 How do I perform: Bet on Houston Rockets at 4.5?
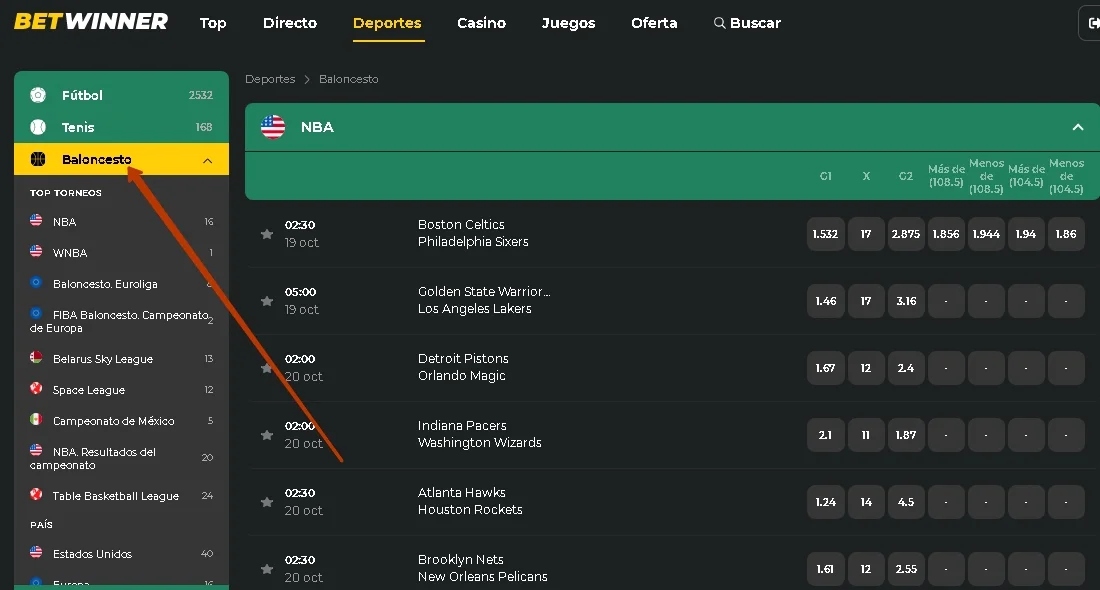point(906,502)
